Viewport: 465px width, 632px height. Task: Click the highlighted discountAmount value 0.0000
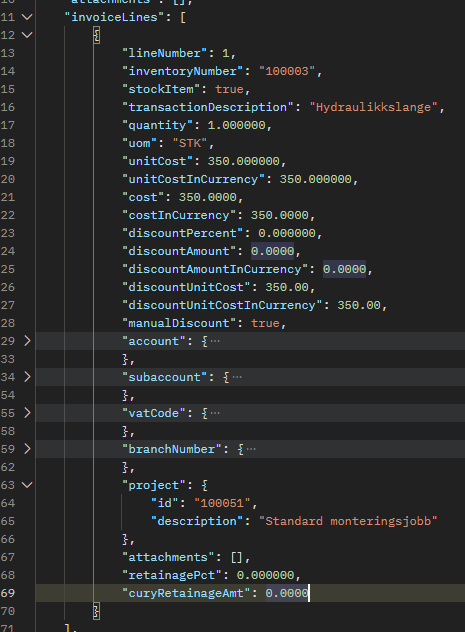pos(272,251)
